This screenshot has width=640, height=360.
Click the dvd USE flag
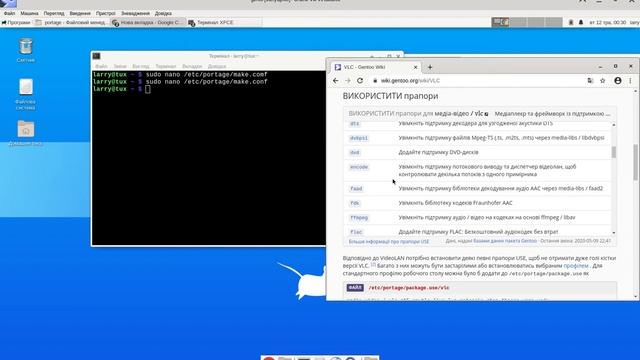(x=355, y=152)
